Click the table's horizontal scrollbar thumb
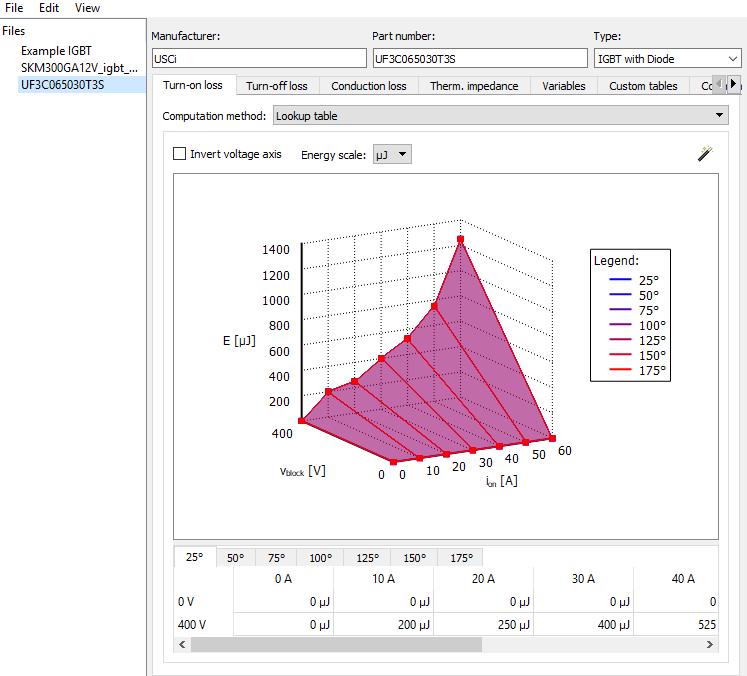The height and width of the screenshot is (676, 747). click(336, 644)
